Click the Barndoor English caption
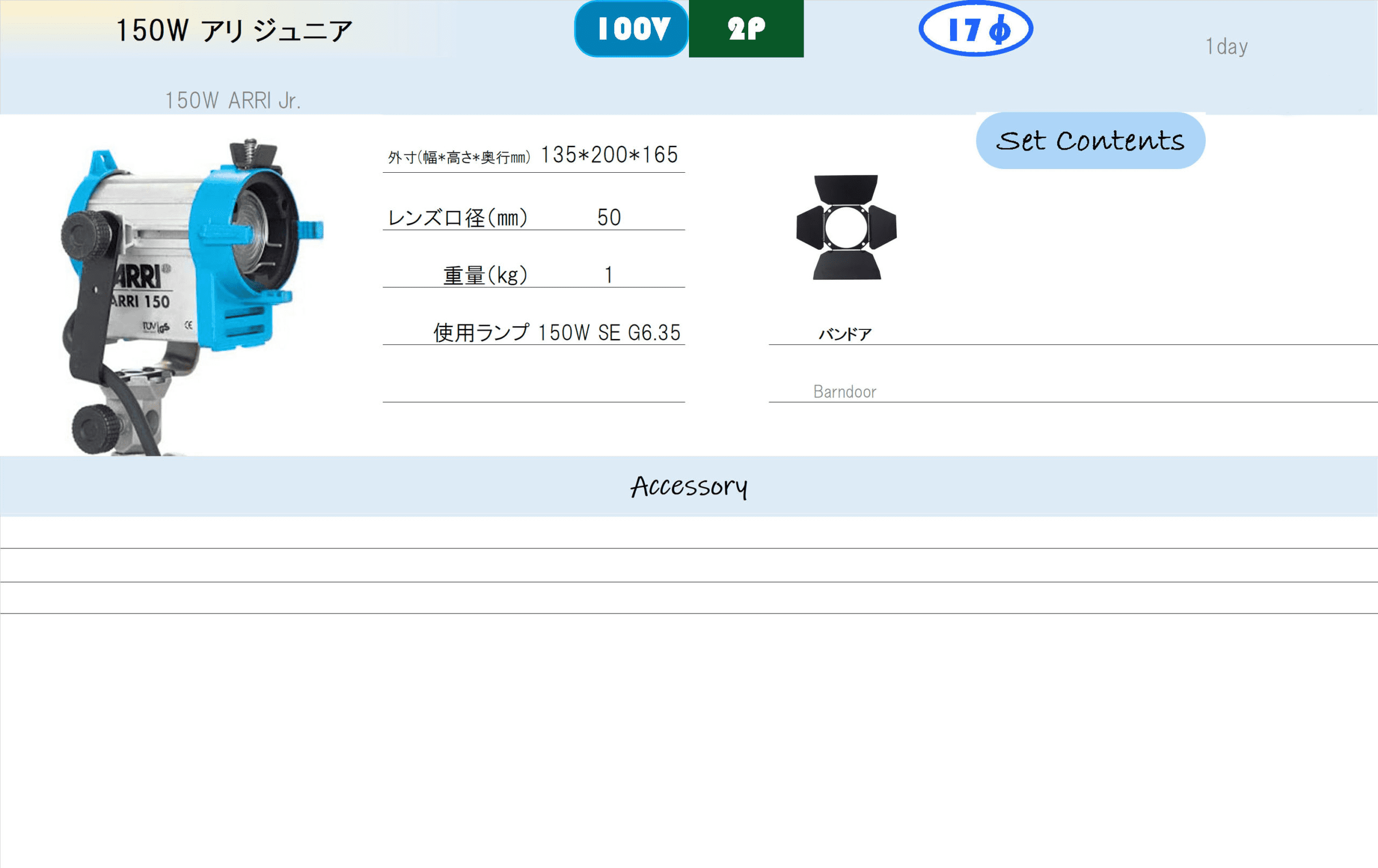This screenshot has width=1378, height=868. pyautogui.click(x=845, y=392)
